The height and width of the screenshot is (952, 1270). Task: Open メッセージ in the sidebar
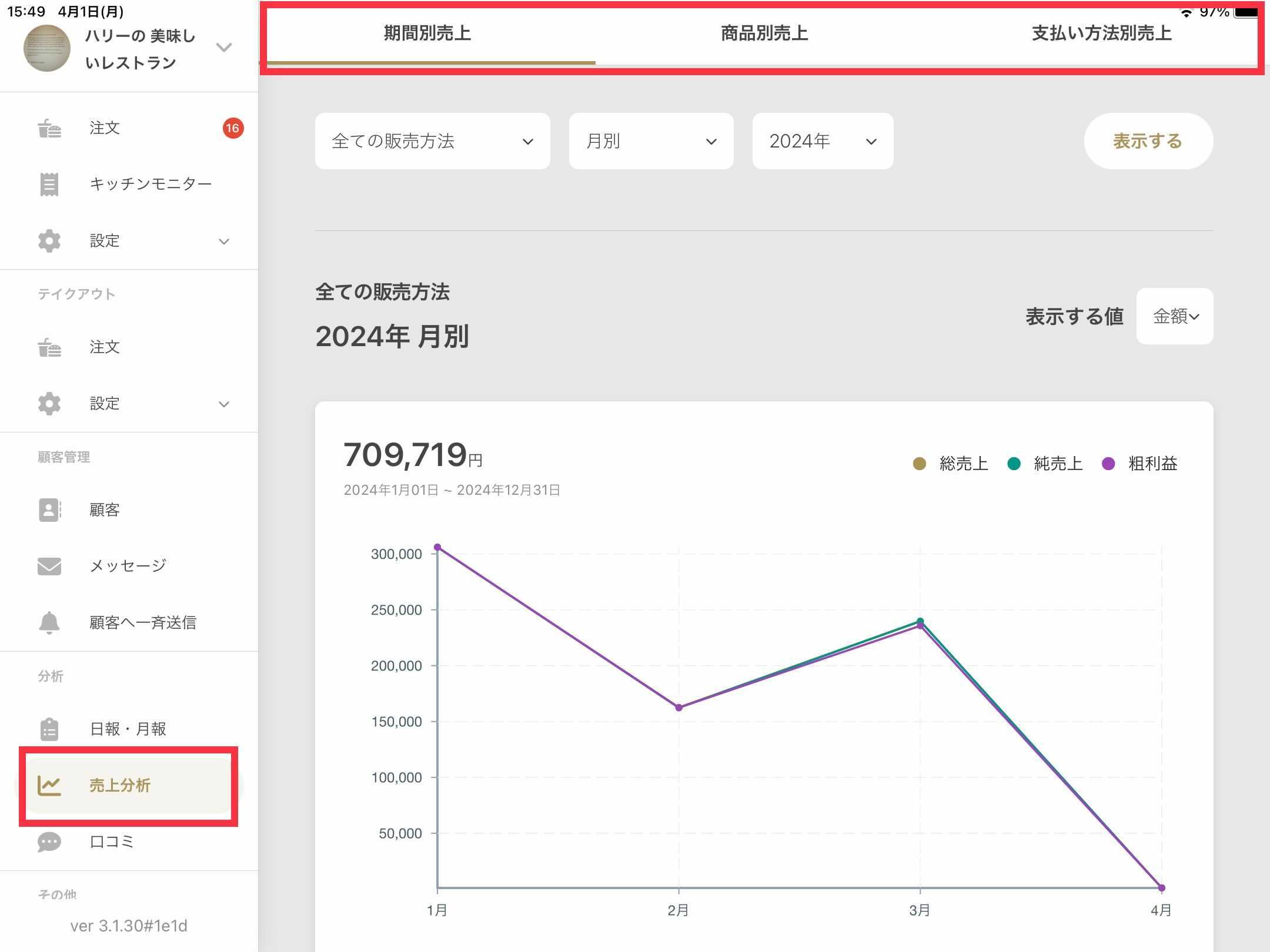(128, 566)
